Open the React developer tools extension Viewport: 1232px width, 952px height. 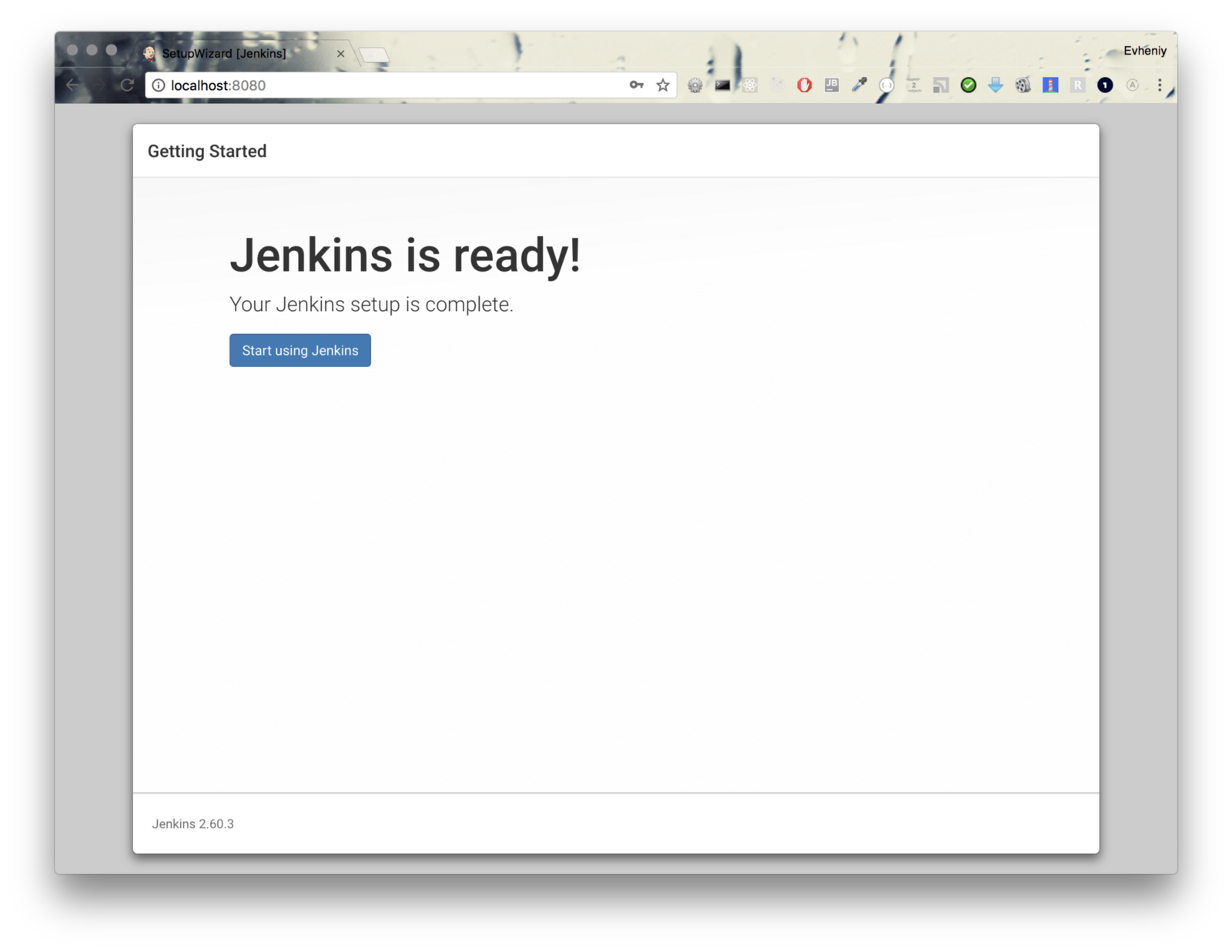click(749, 85)
